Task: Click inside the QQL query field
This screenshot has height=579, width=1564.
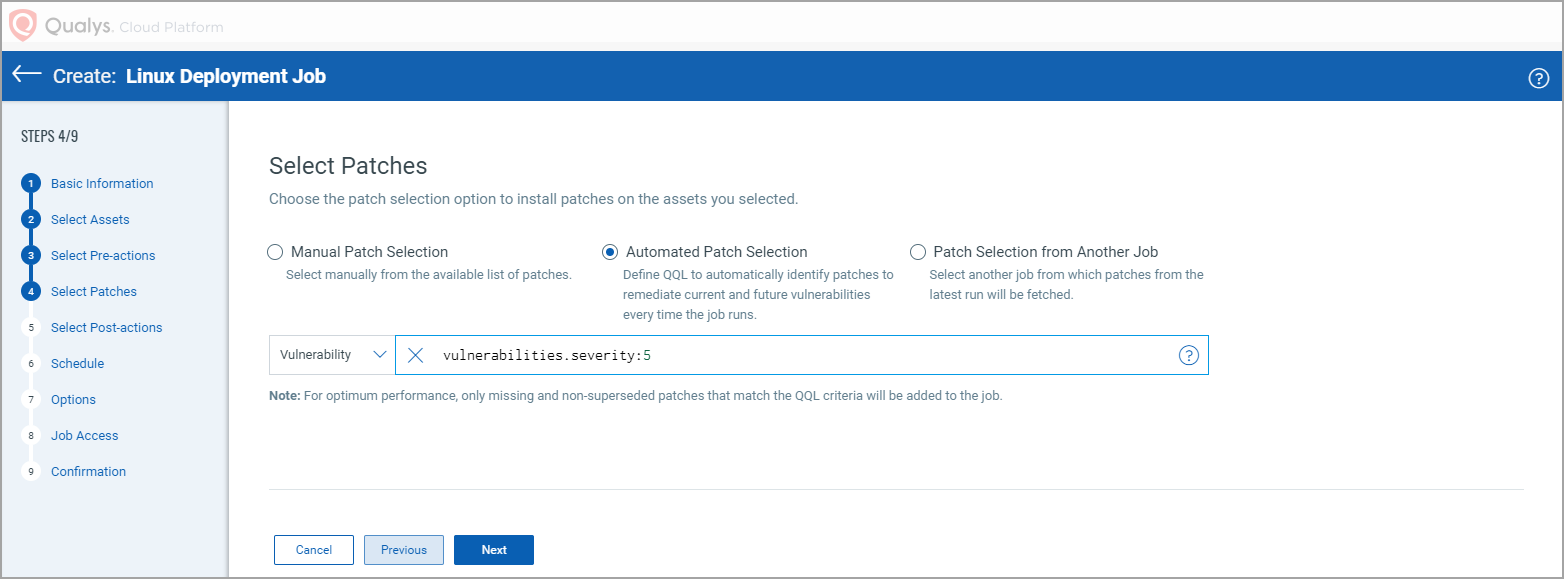Action: coord(900,355)
